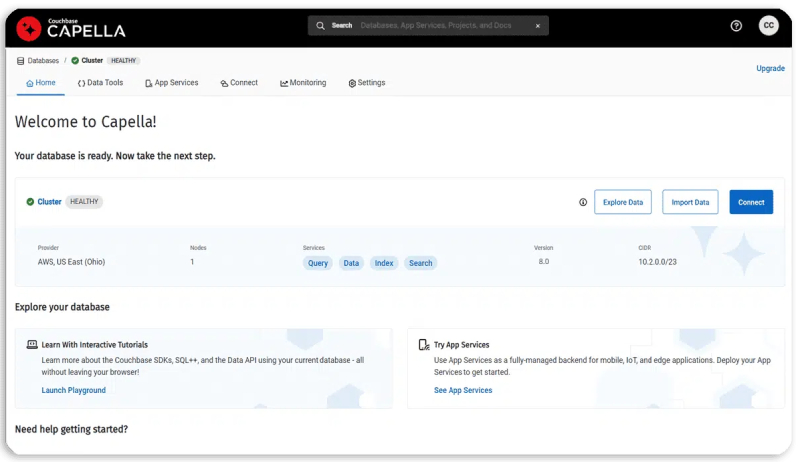Clear search using the X icon
This screenshot has height=462, width=800.
pos(537,26)
